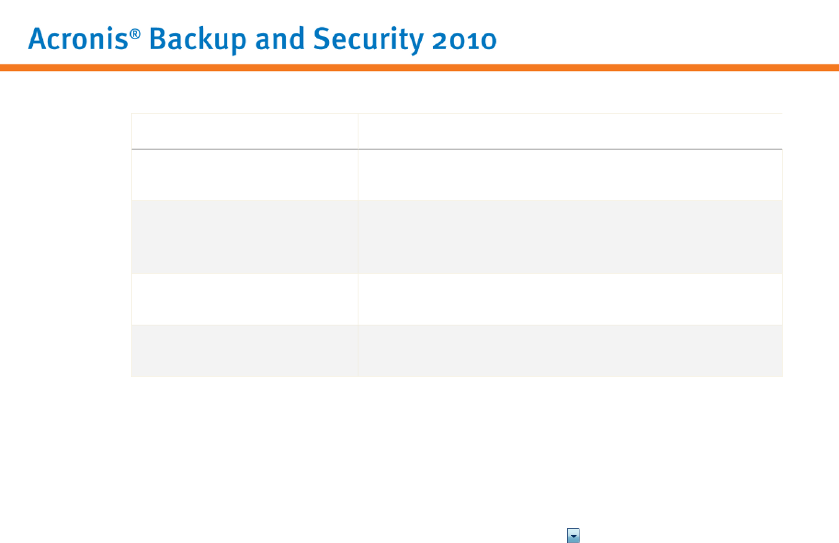839x543 pixels.
Task: Select the first white row's right cell
Action: point(569,175)
